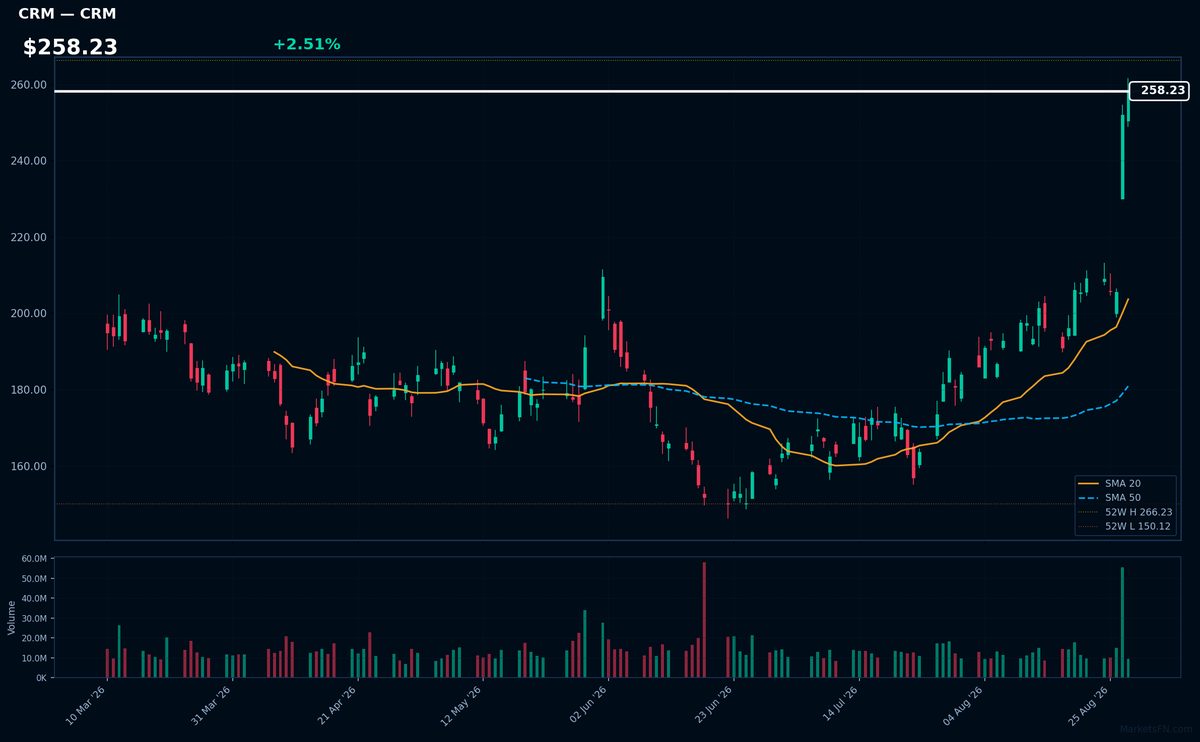Select the 52W H 266.23 legend entry
1200x742 pixels.
(x=1126, y=512)
